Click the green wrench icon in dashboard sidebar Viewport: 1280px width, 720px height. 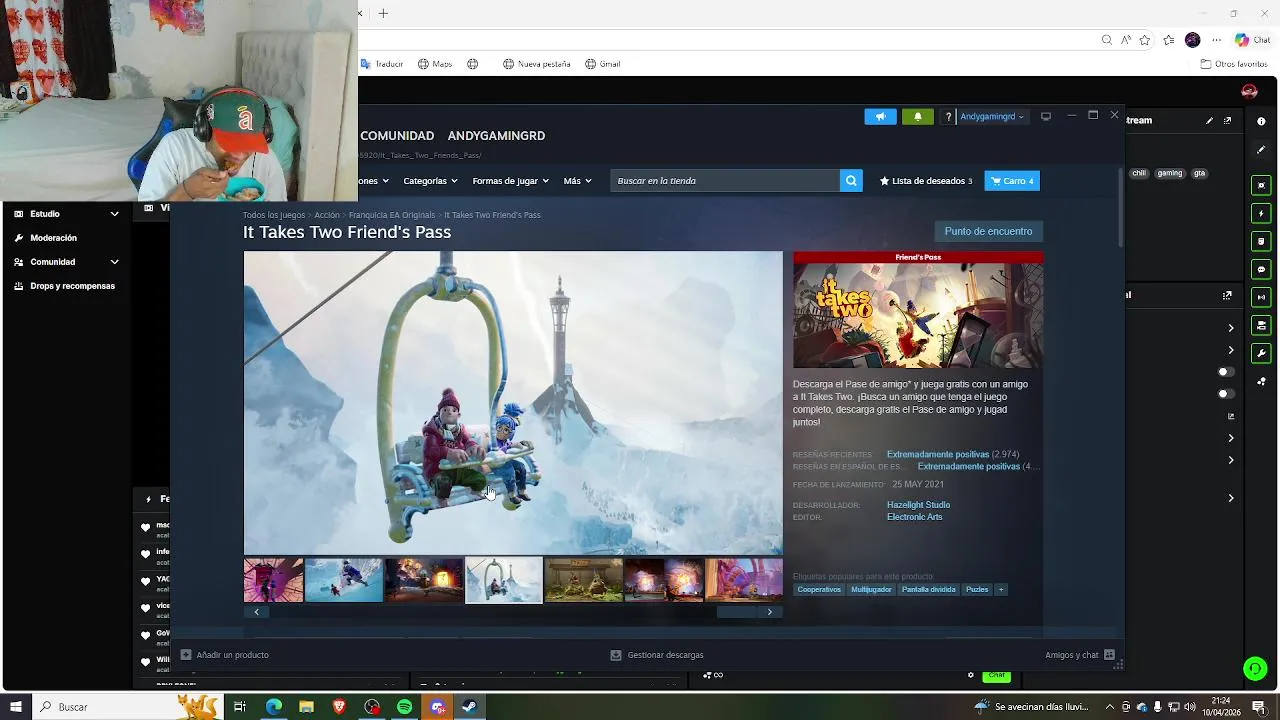[1261, 353]
